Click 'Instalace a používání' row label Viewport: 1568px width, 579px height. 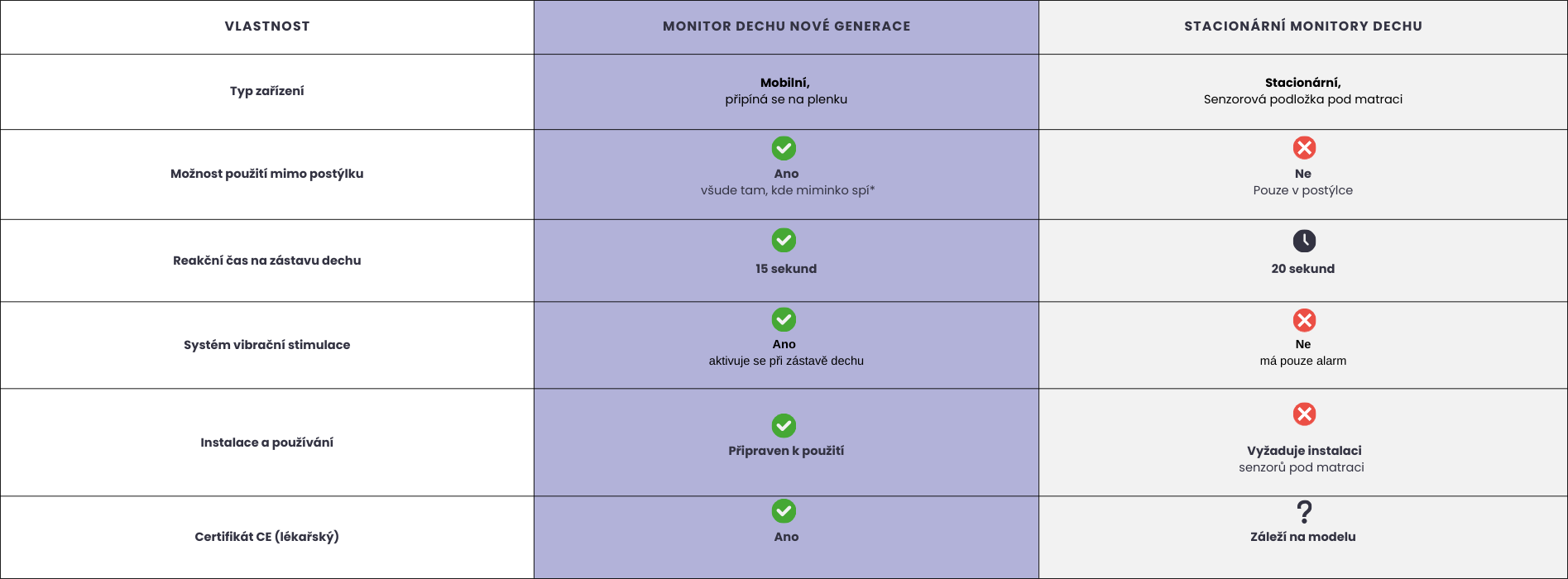click(267, 443)
